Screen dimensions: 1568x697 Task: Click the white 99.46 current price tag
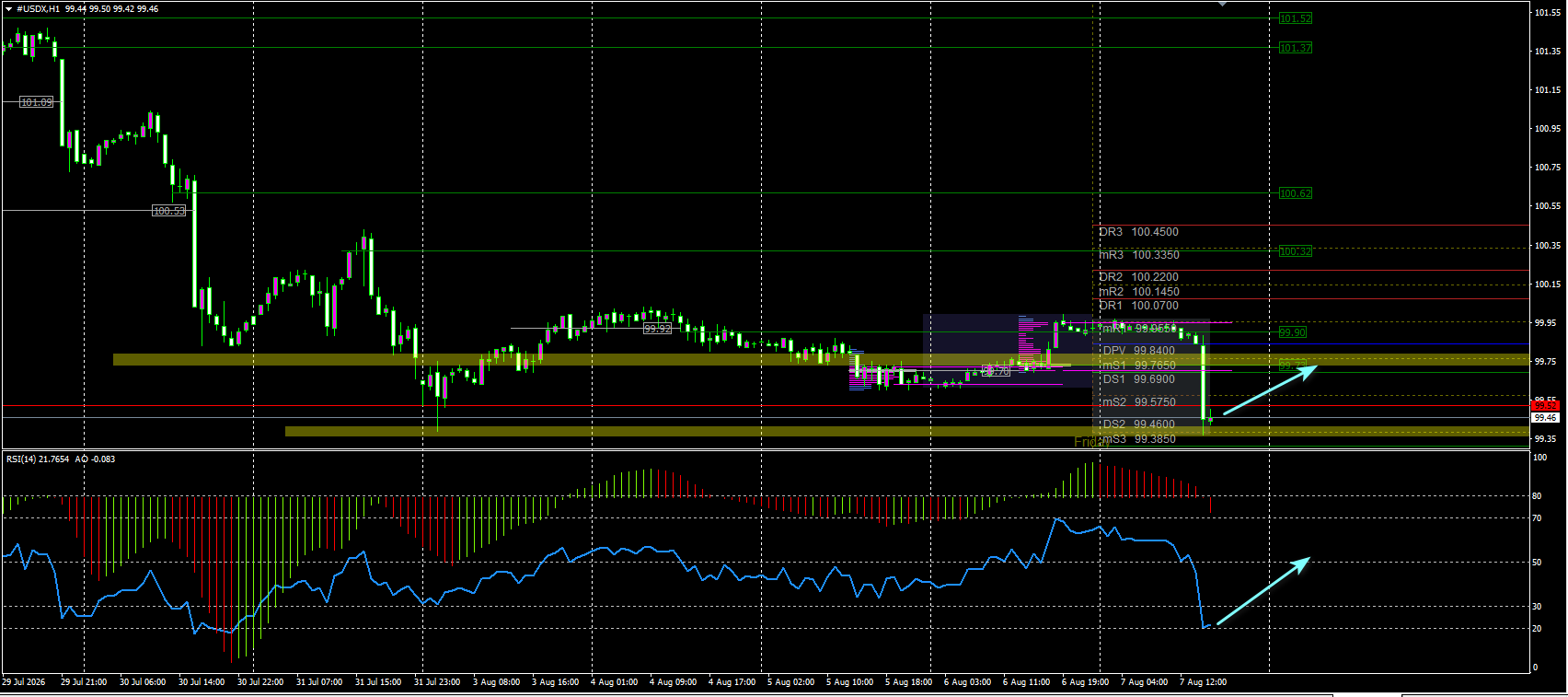tap(1545, 418)
